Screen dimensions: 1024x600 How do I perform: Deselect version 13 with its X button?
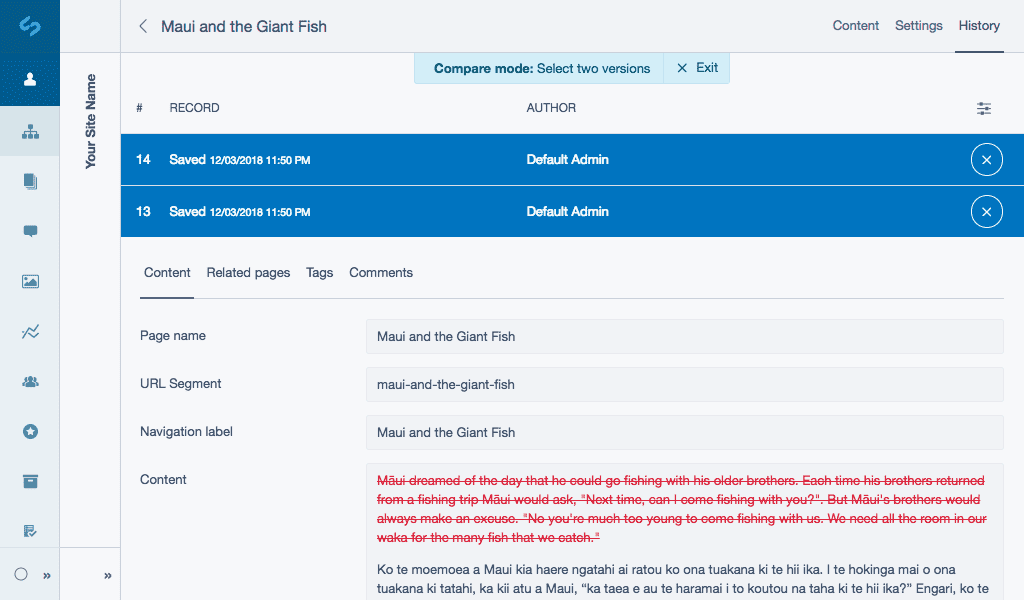[x=986, y=212]
